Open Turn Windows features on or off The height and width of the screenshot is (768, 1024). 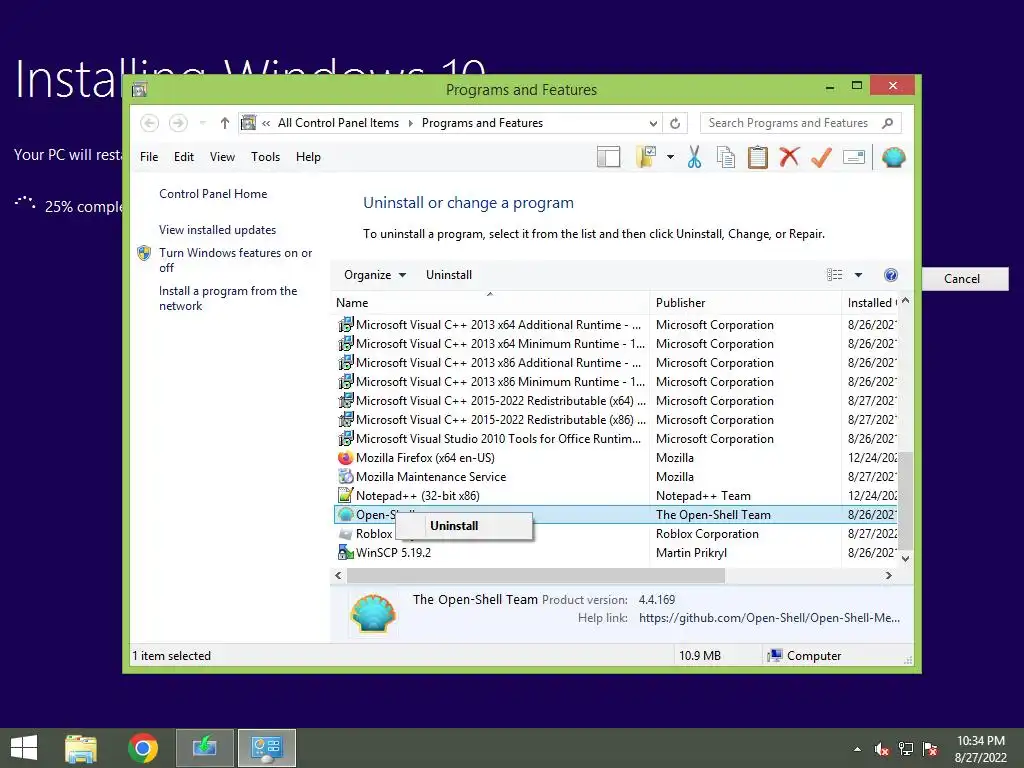(235, 260)
